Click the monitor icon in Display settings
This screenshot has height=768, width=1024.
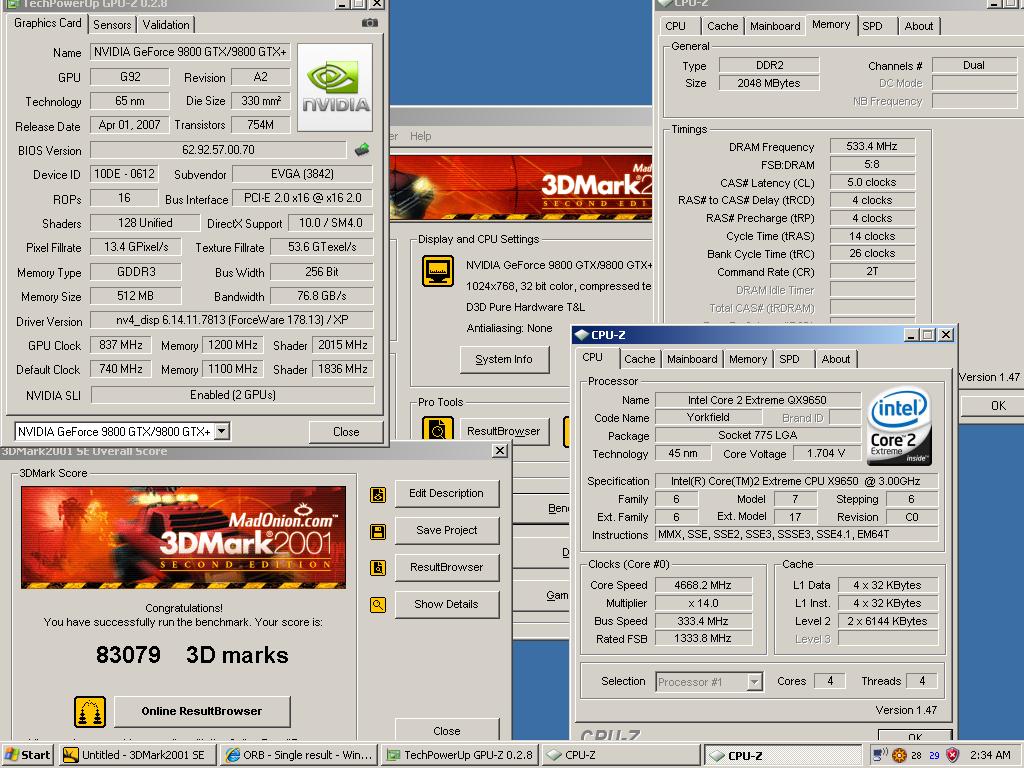(438, 271)
